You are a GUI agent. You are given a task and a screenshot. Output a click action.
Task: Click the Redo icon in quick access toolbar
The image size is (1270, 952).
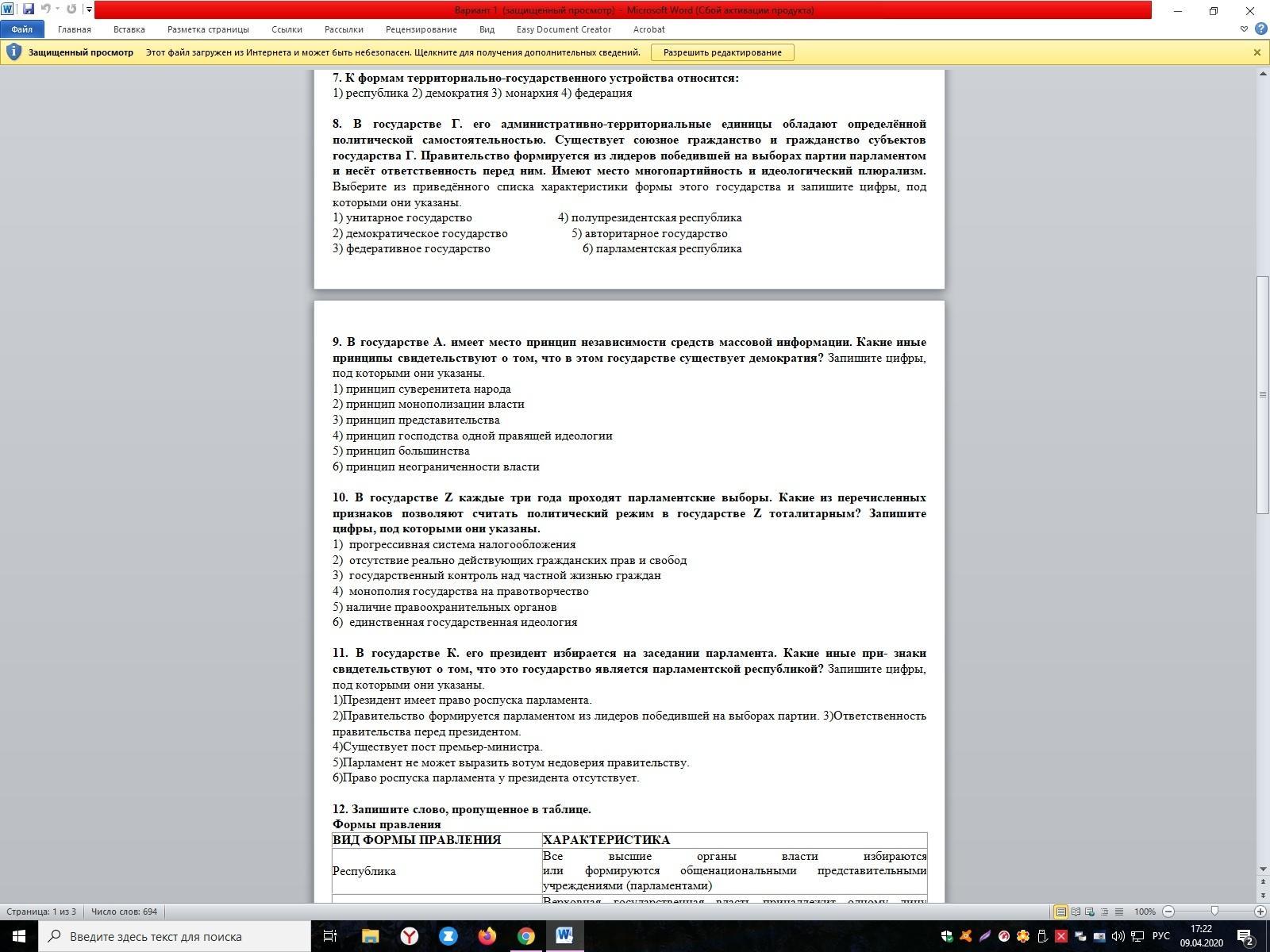(x=71, y=10)
